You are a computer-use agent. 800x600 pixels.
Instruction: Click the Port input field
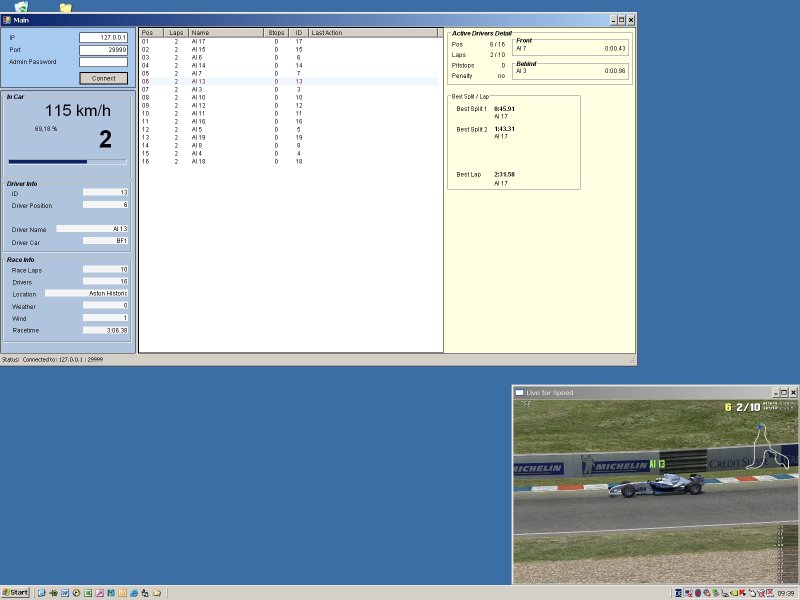point(103,49)
